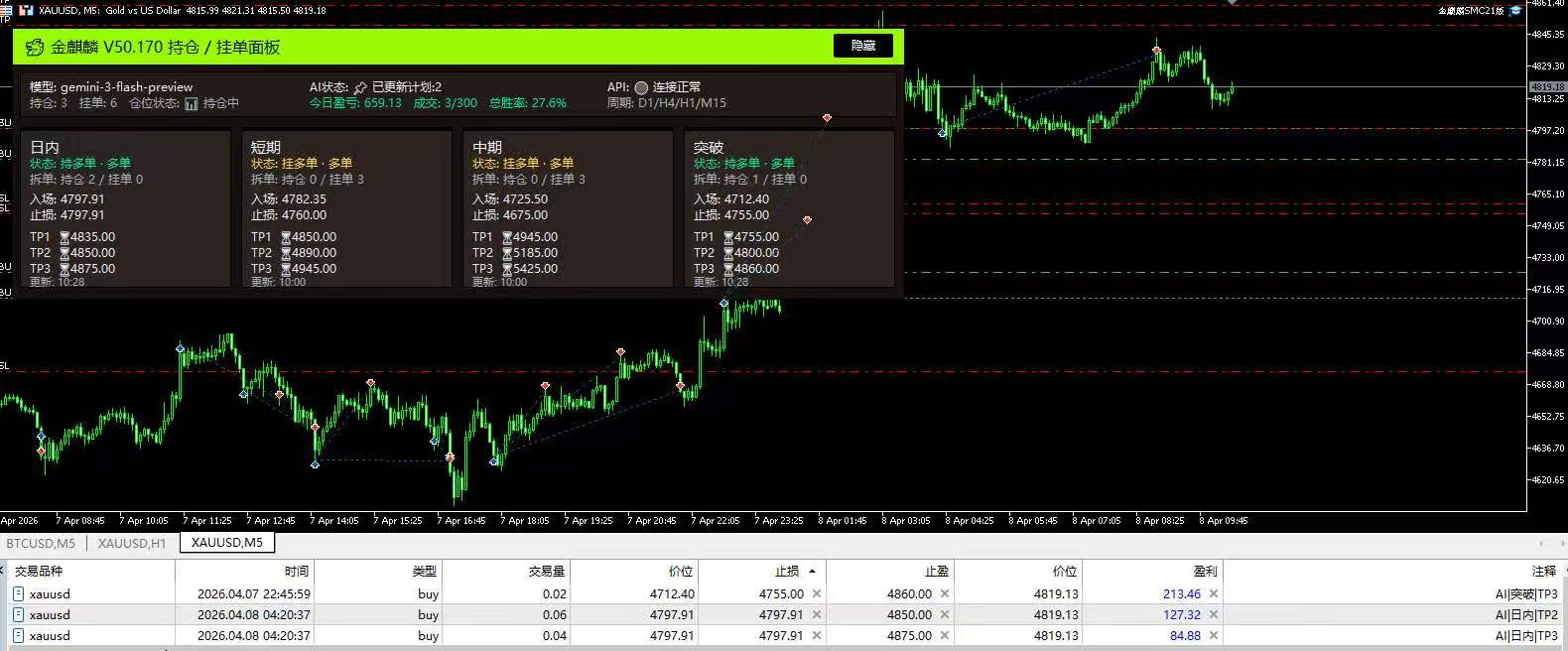Click the 周期: D1/H4/H1/M15 text
Viewport: 1568px width, 651px height.
[667, 103]
